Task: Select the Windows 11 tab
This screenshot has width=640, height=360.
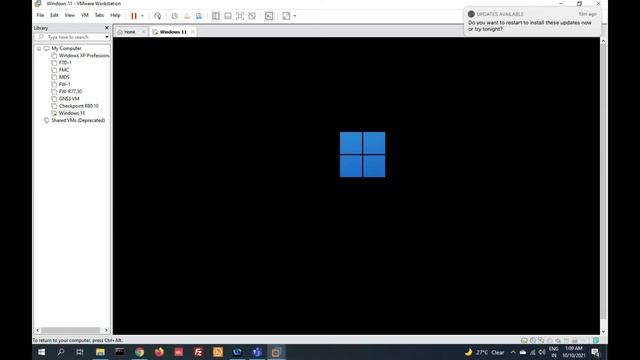Action: coord(173,32)
